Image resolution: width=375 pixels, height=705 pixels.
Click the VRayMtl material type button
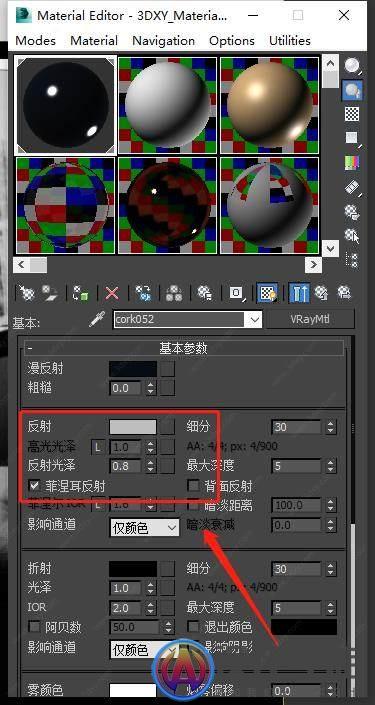coord(310,320)
